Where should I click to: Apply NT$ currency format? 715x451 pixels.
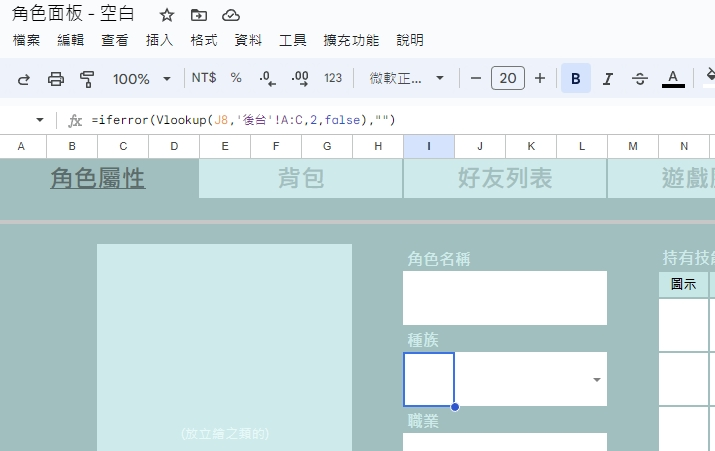point(204,78)
